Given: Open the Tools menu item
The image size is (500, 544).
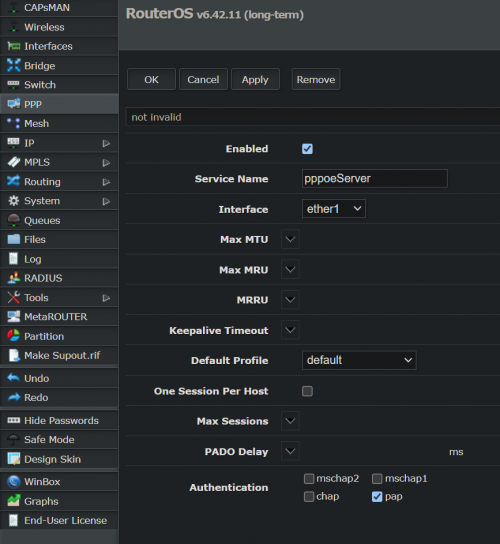Looking at the screenshot, I should coord(59,297).
